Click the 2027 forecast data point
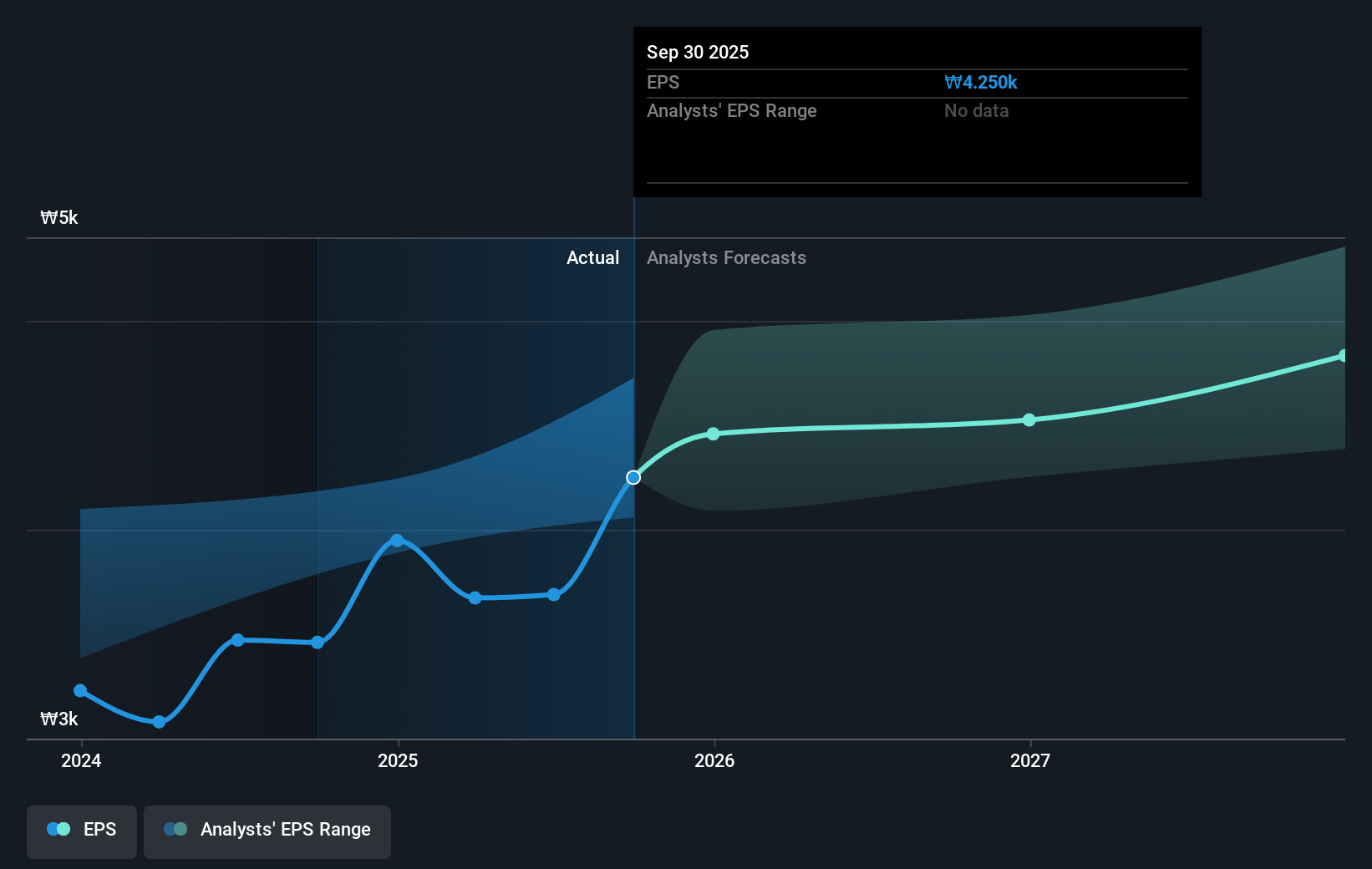 [1029, 420]
